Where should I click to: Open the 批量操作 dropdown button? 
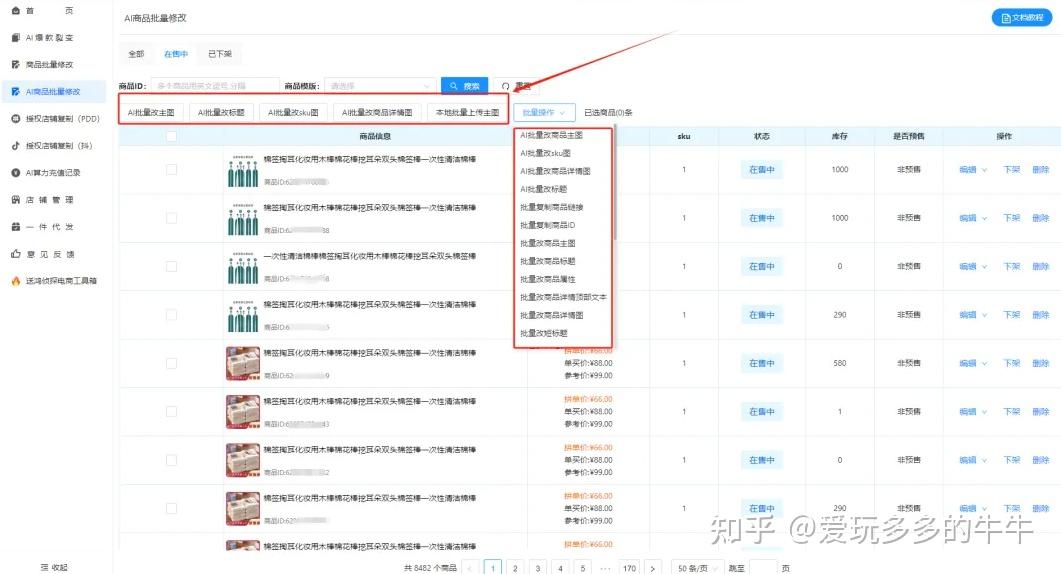pos(545,112)
